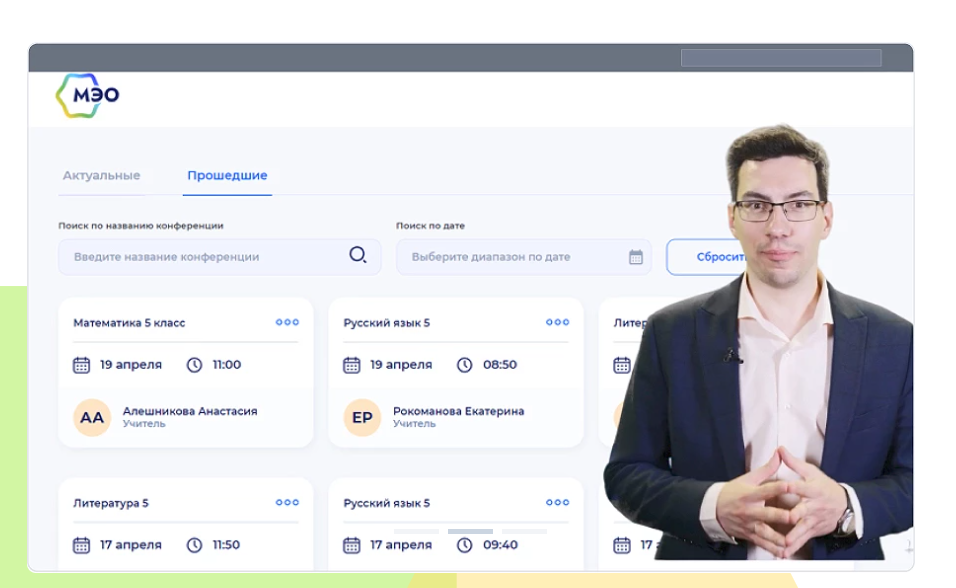Click clock icon beside 11:00 time

point(195,365)
